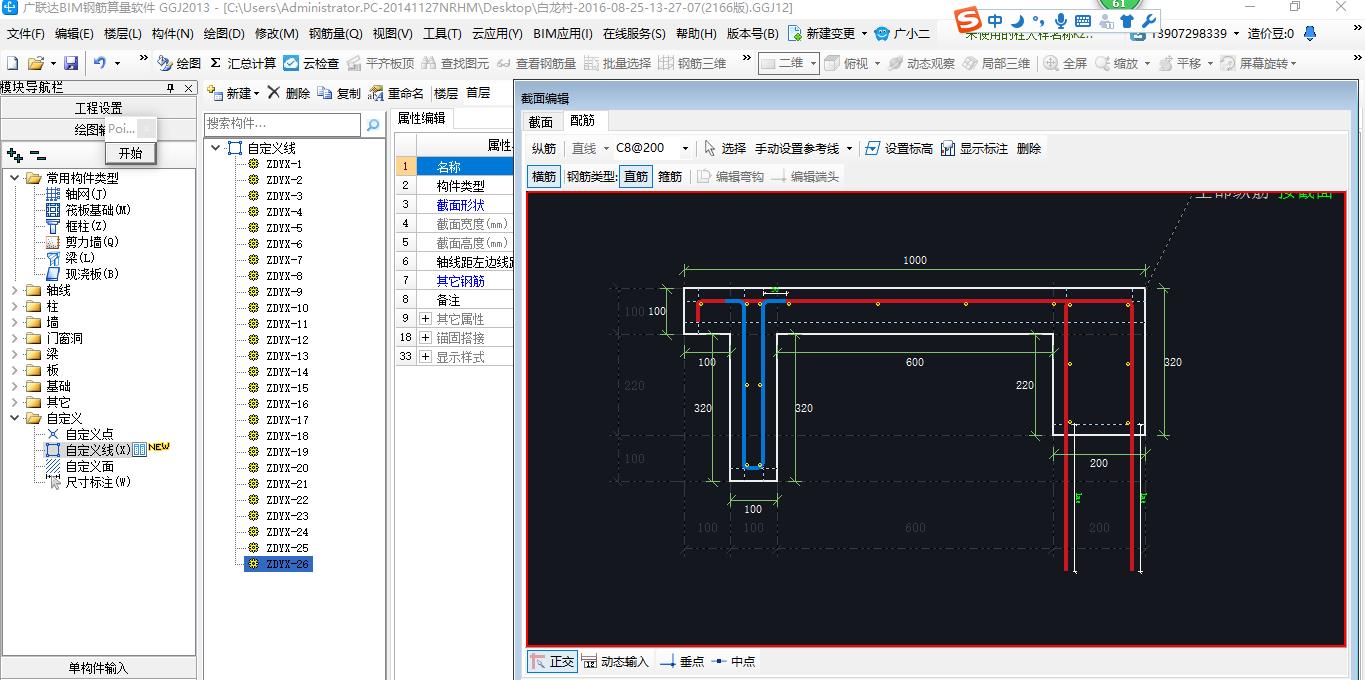Click 钢筋三维 rebar 3D tool
1365x680 pixels.
(692, 63)
